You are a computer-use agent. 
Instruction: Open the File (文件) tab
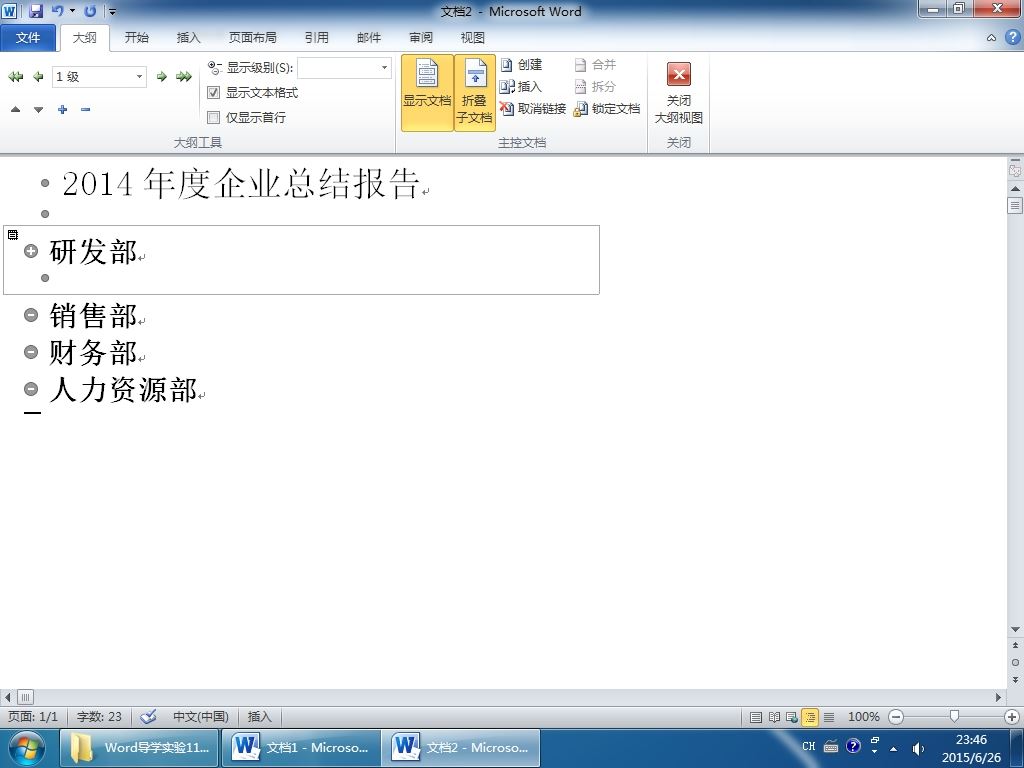(x=27, y=38)
